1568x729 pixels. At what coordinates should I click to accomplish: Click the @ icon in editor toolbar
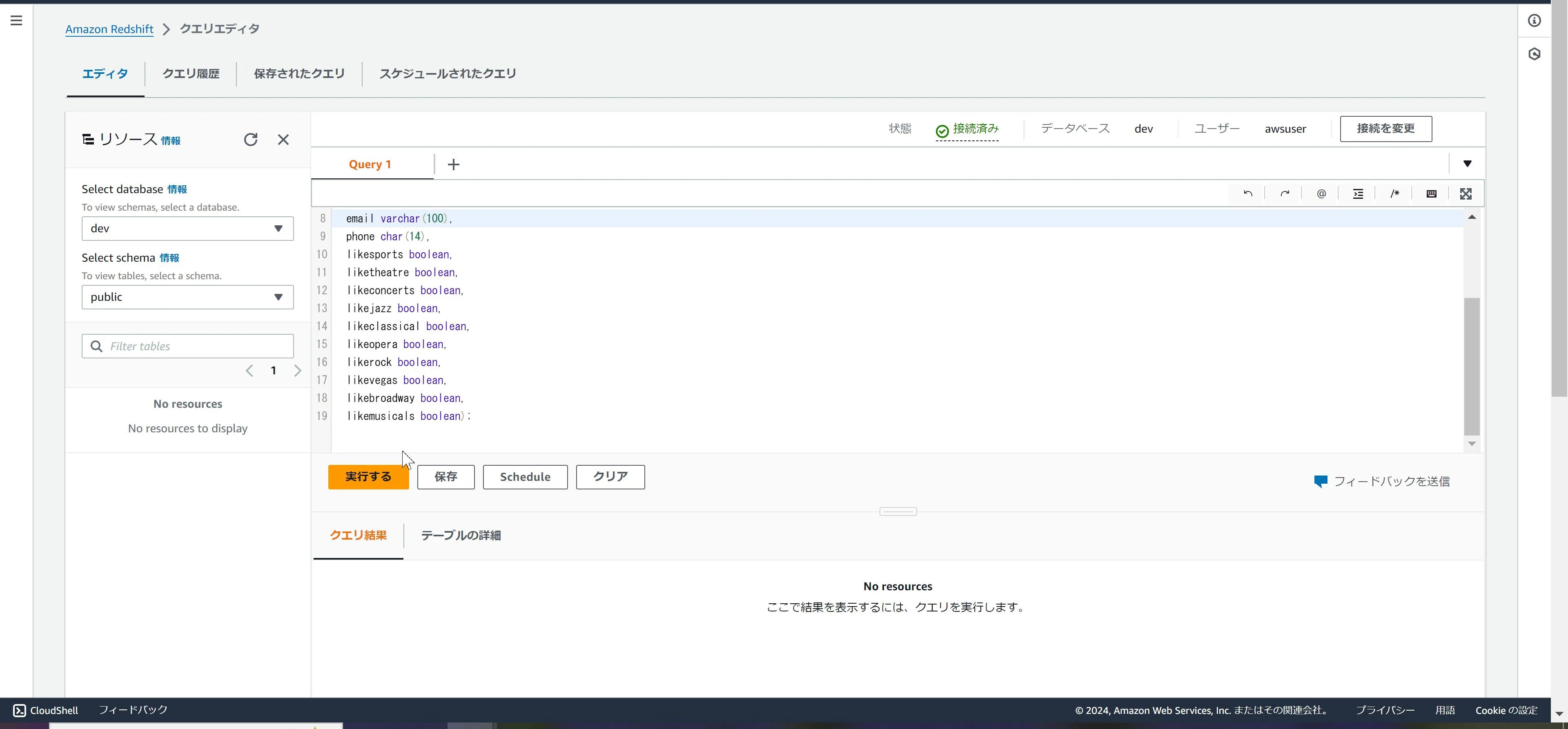(x=1321, y=193)
